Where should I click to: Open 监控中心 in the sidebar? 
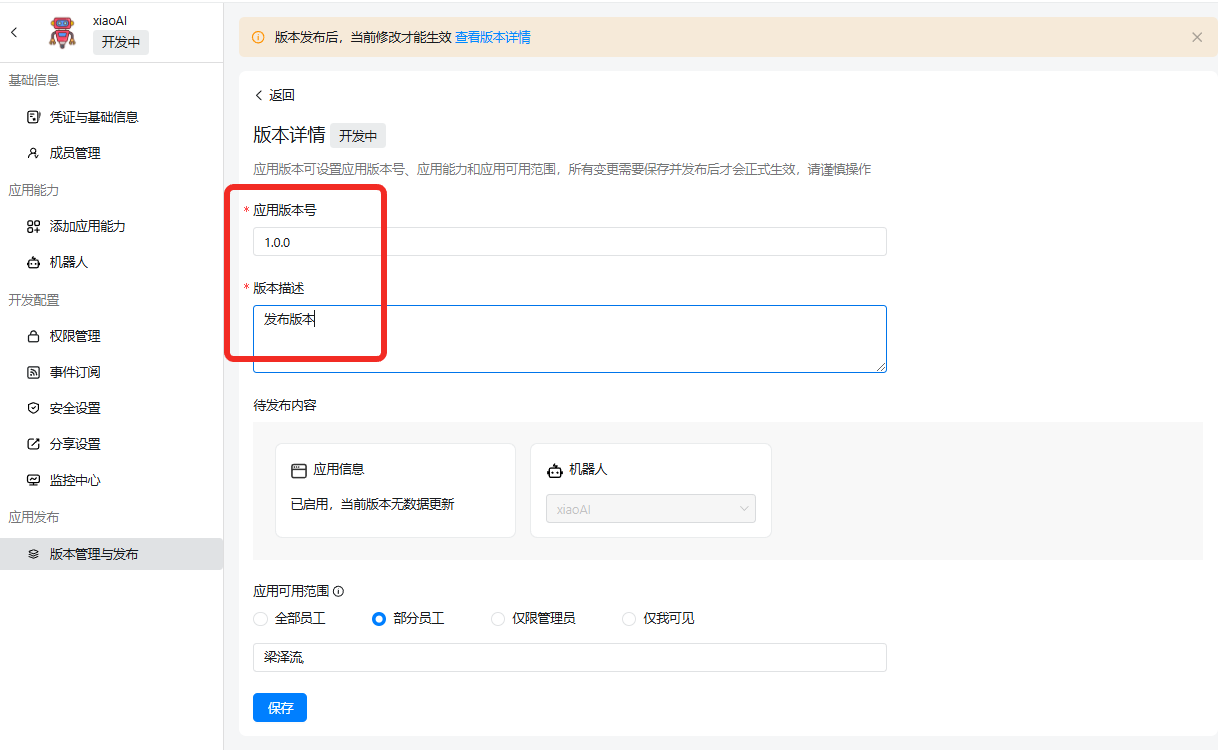click(75, 480)
